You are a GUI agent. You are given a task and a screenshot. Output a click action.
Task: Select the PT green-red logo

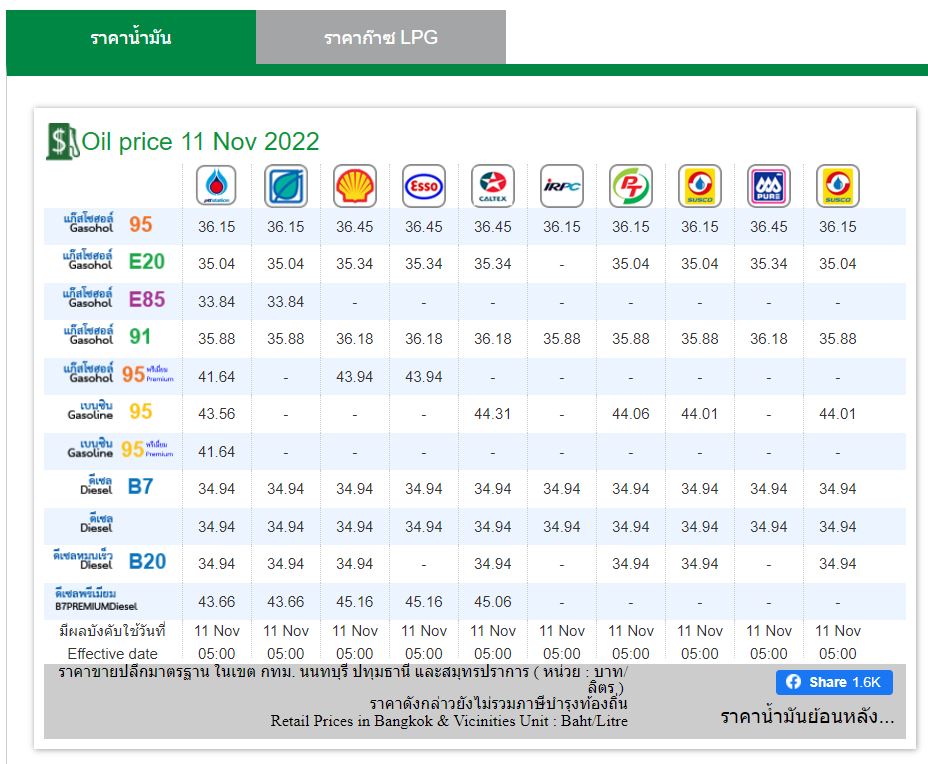click(631, 186)
